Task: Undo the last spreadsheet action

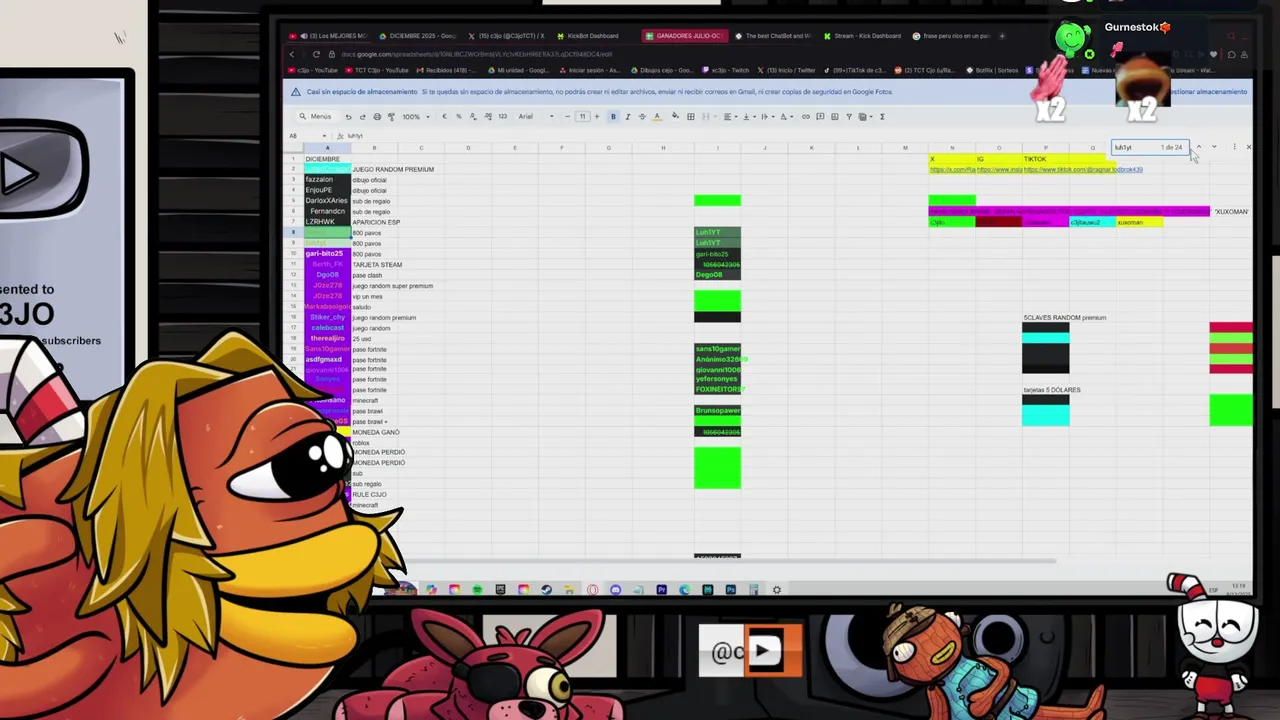Action: tap(348, 116)
